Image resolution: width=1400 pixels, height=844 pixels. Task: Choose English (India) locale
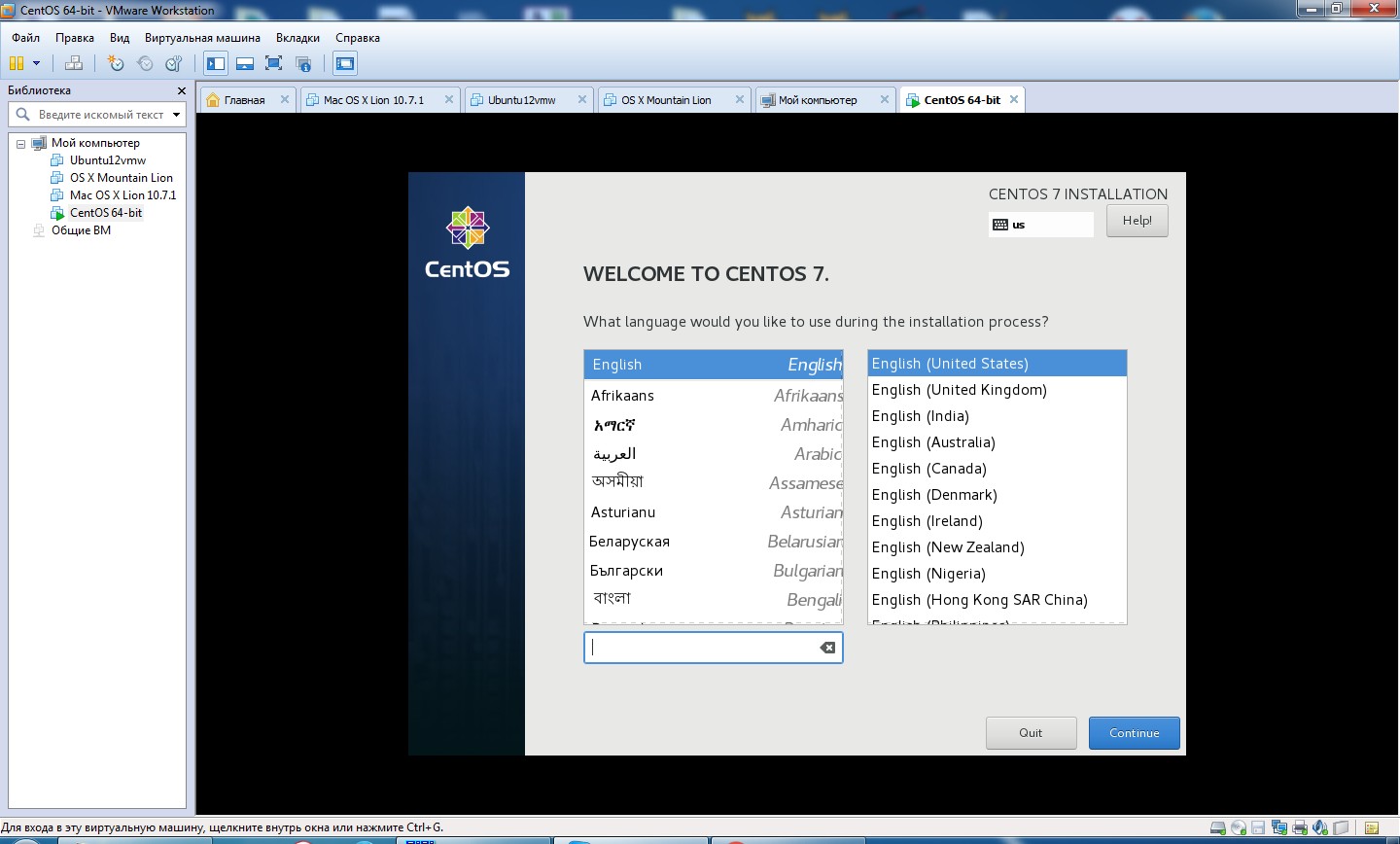997,416
